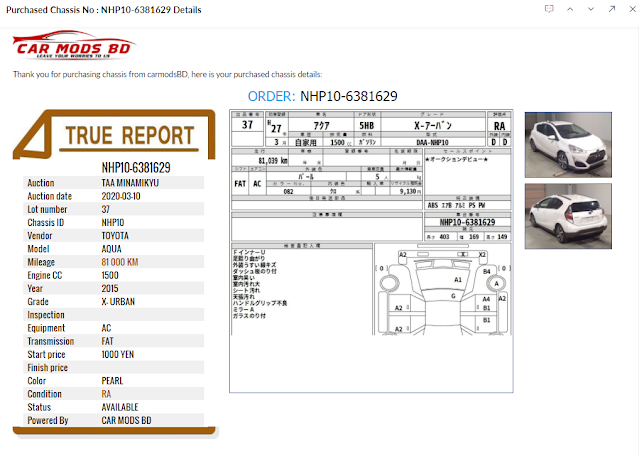Select the auction date 2020-03-10
Image resolution: width=639 pixels, height=456 pixels.
pos(121,196)
